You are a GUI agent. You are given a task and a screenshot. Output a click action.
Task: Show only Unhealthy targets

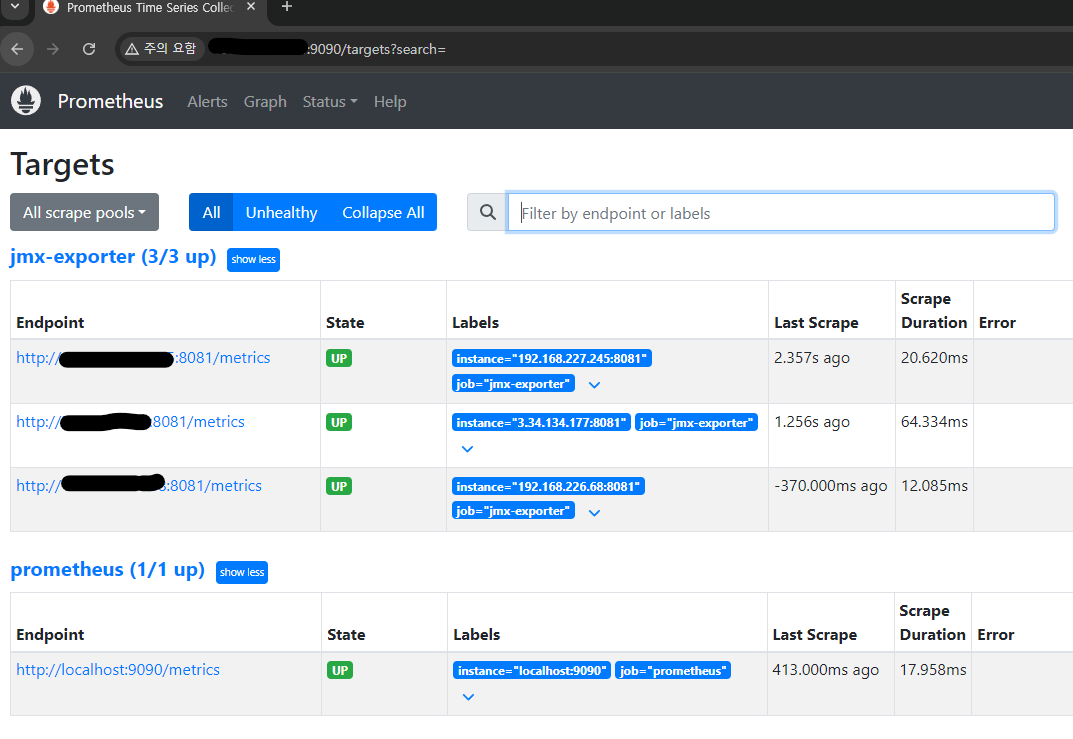pos(281,212)
